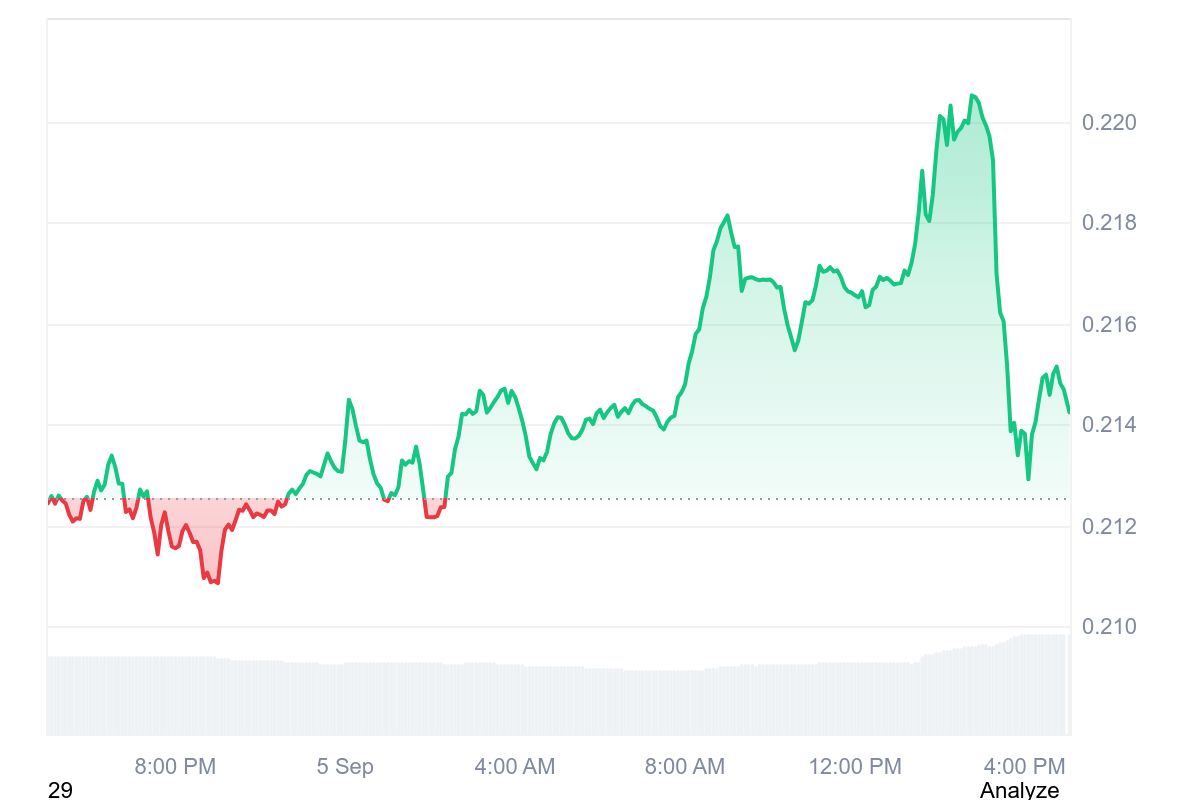The width and height of the screenshot is (1200, 800).
Task: Select the 0.210 price axis label
Action: [1109, 627]
